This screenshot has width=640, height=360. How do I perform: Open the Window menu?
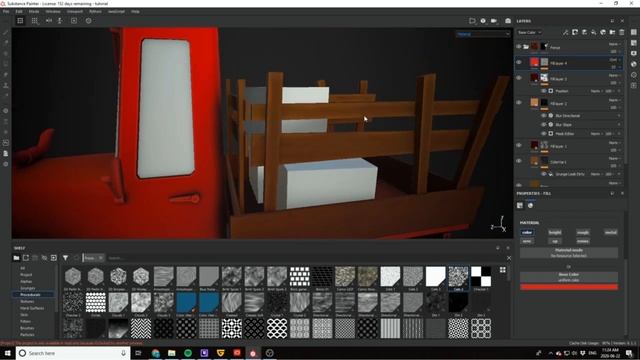[x=53, y=11]
